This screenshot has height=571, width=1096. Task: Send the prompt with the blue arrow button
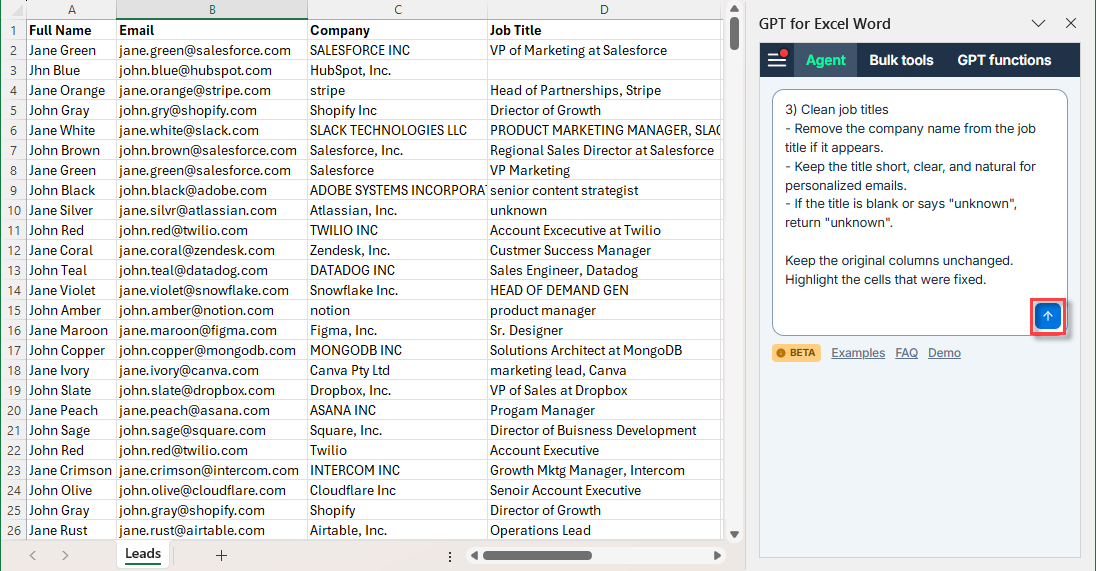[x=1047, y=317]
